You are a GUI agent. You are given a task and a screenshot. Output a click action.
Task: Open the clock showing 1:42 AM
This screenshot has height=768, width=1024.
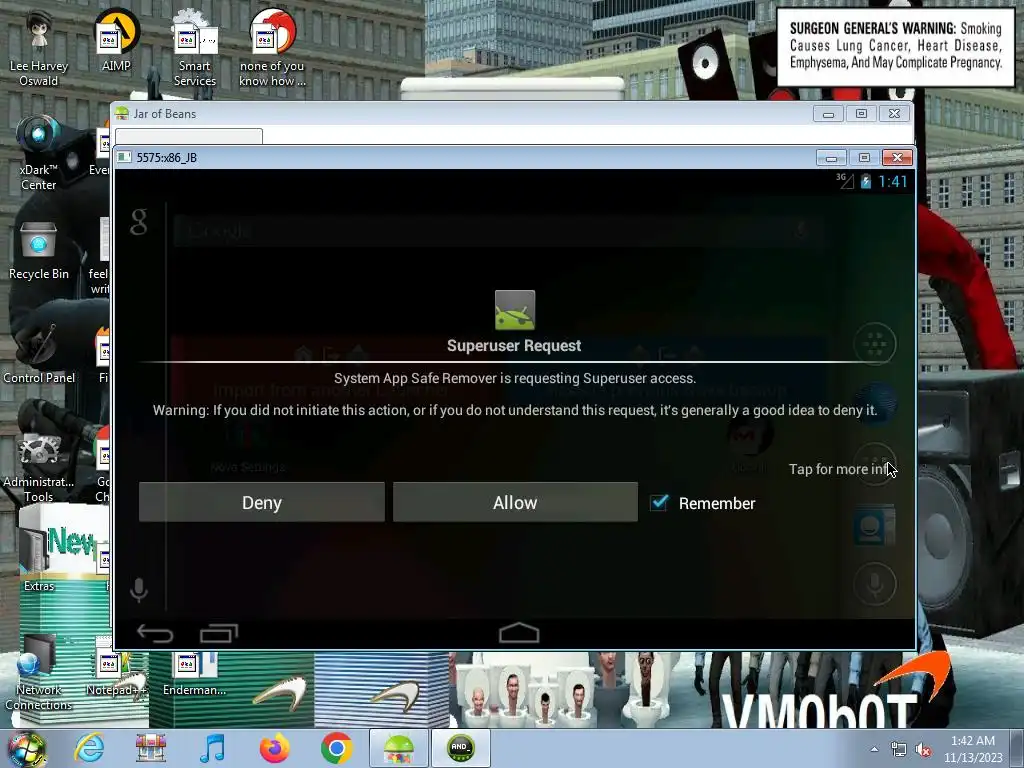pyautogui.click(x=972, y=749)
